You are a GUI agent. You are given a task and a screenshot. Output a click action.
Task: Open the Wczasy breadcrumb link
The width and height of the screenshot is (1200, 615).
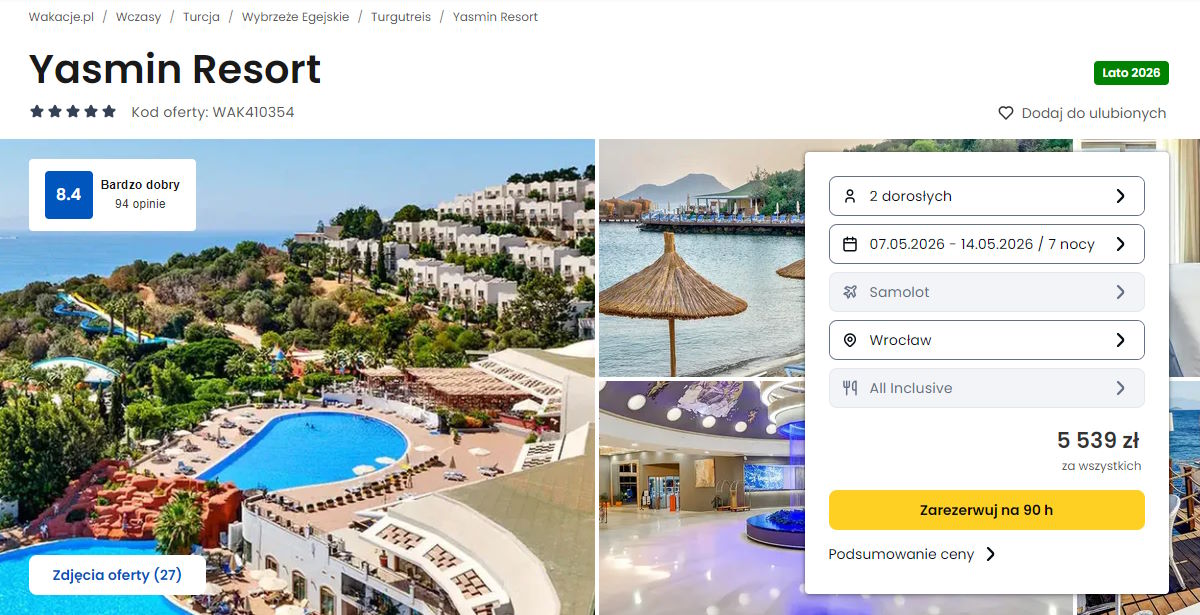click(x=138, y=17)
